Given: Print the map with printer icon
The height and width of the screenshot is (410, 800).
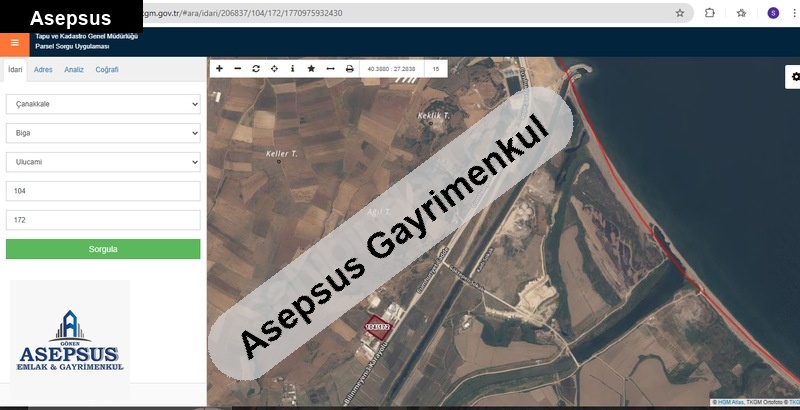Looking at the screenshot, I should (x=349, y=69).
